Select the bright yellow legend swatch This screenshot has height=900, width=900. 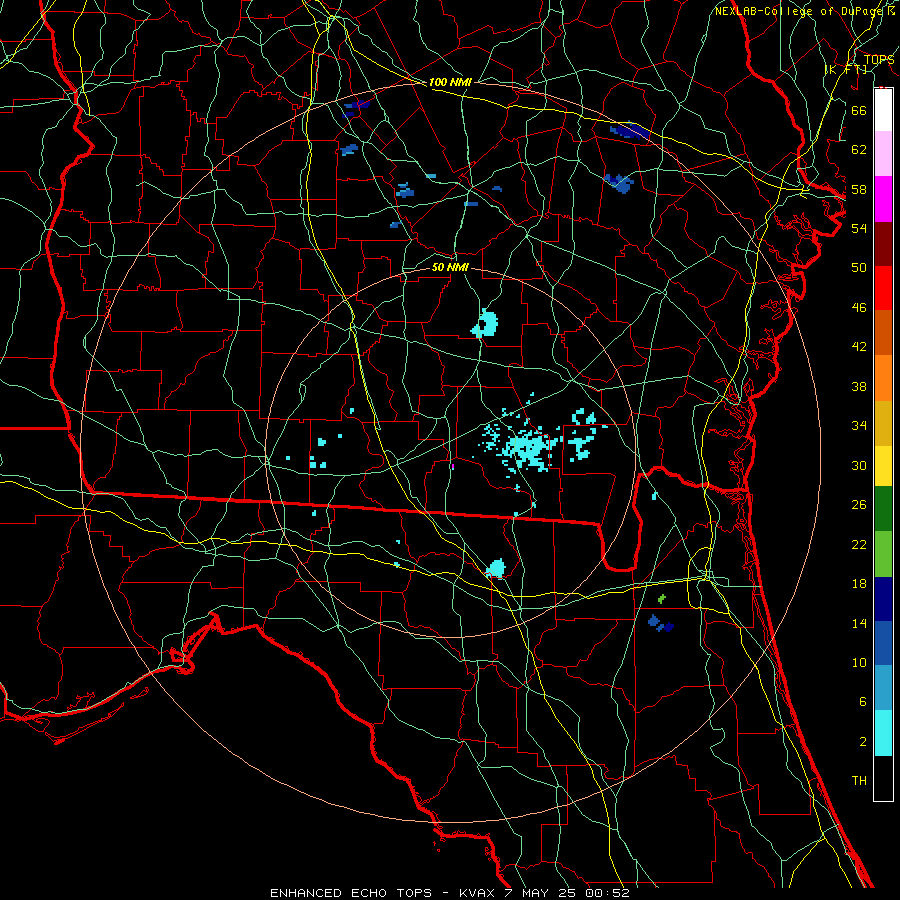883,465
